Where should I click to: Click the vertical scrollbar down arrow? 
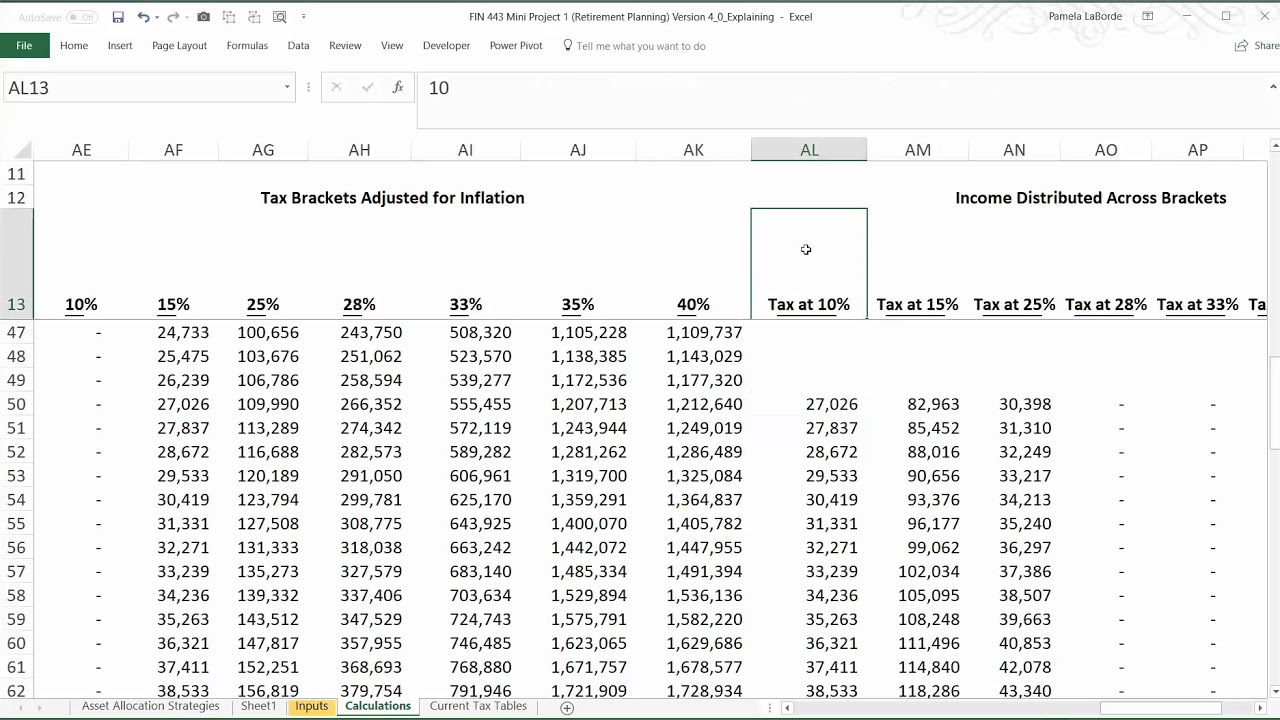1273,690
